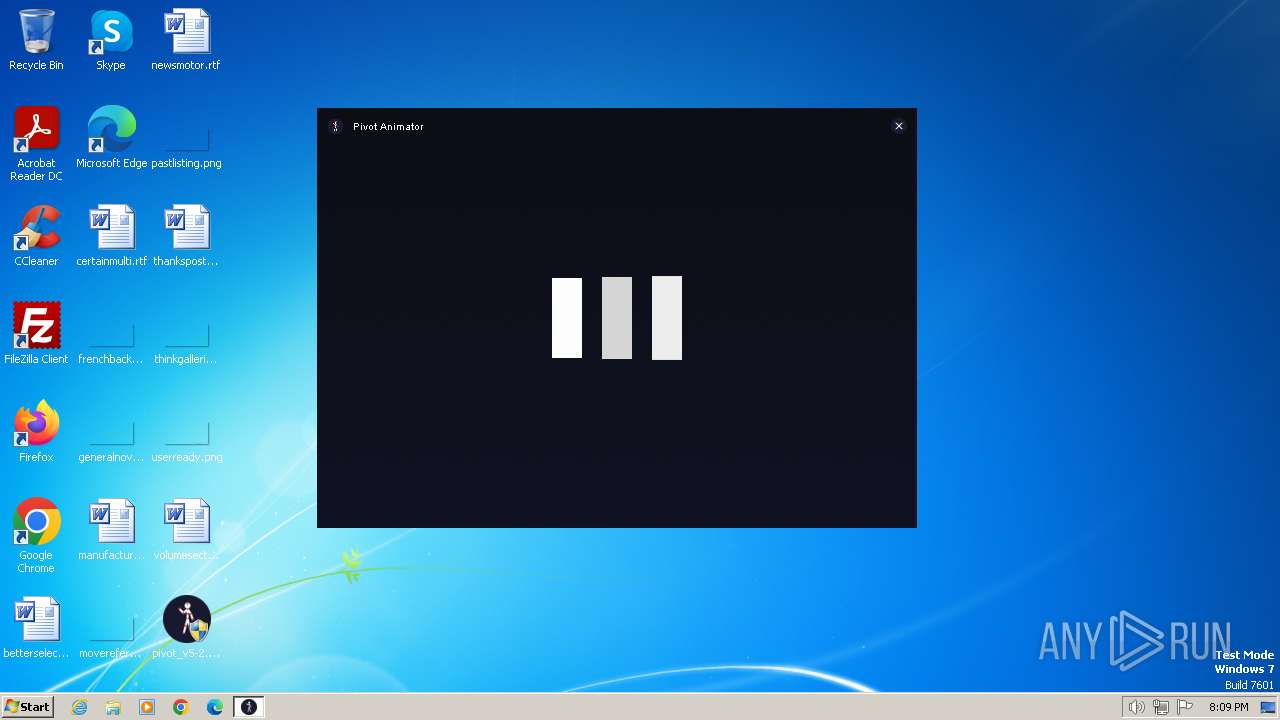The height and width of the screenshot is (720, 1280).
Task: Select the thankspost document icon
Action: coord(186,236)
